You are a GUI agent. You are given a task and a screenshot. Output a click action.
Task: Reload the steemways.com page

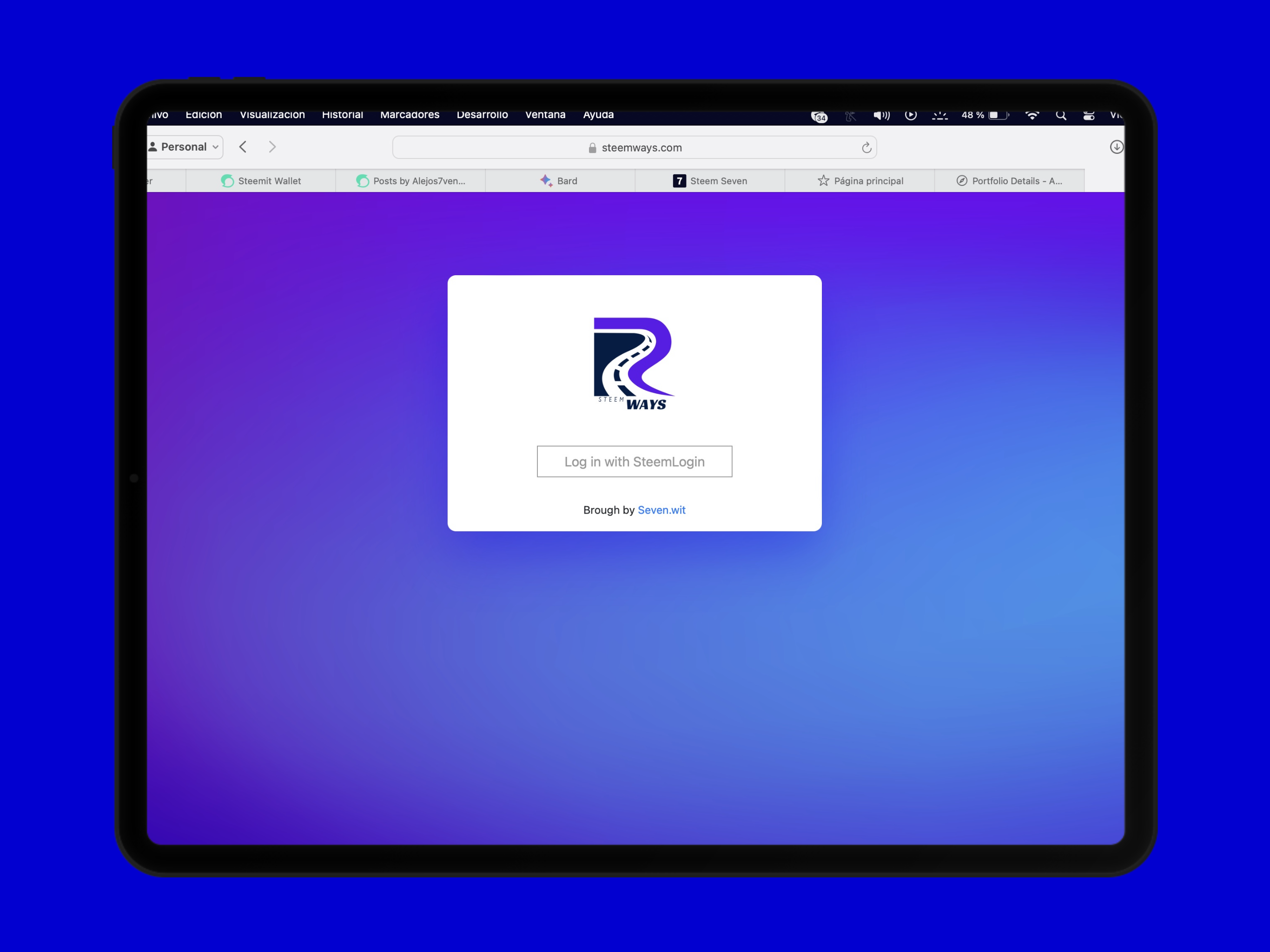point(867,148)
